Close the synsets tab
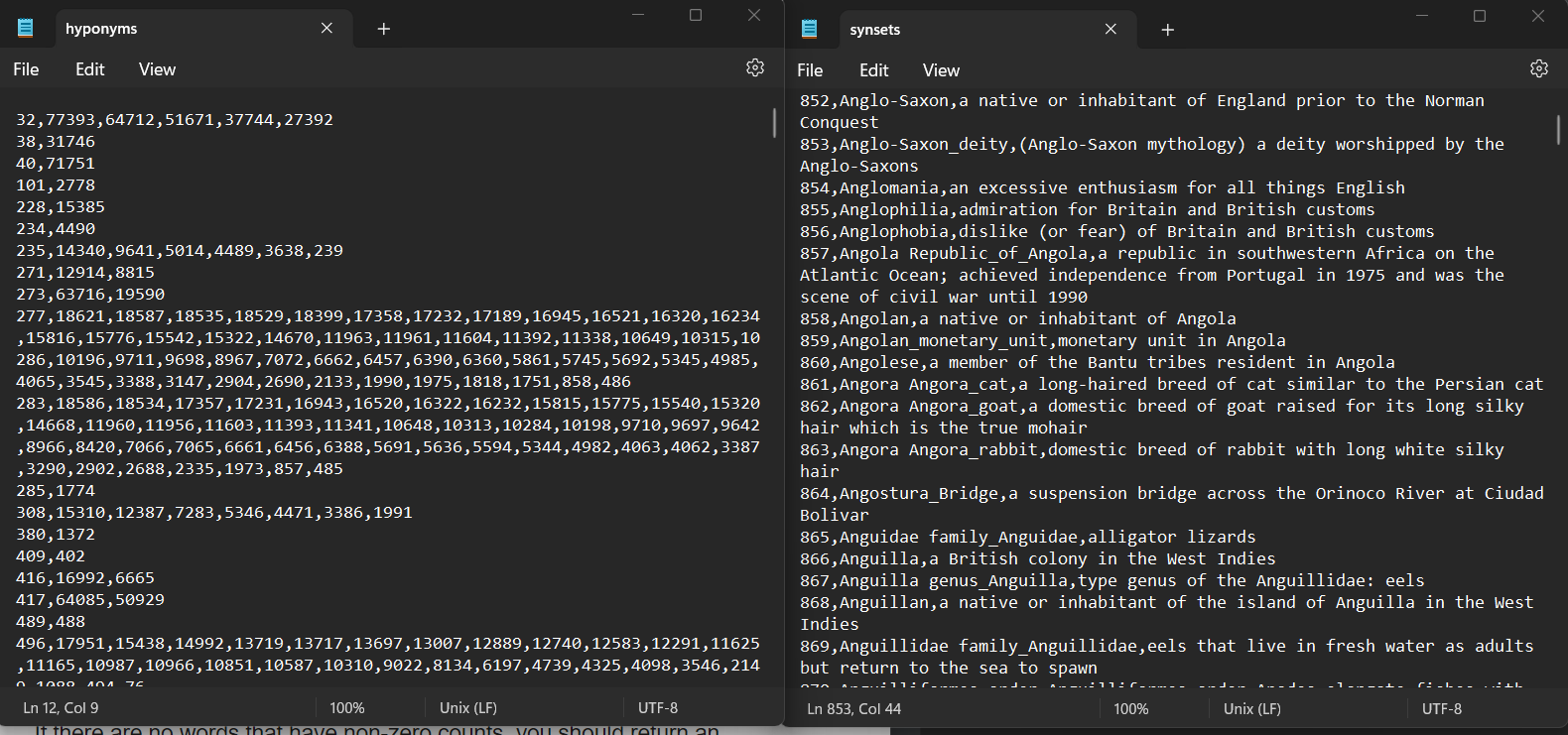Image resolution: width=1568 pixels, height=735 pixels. [1111, 29]
